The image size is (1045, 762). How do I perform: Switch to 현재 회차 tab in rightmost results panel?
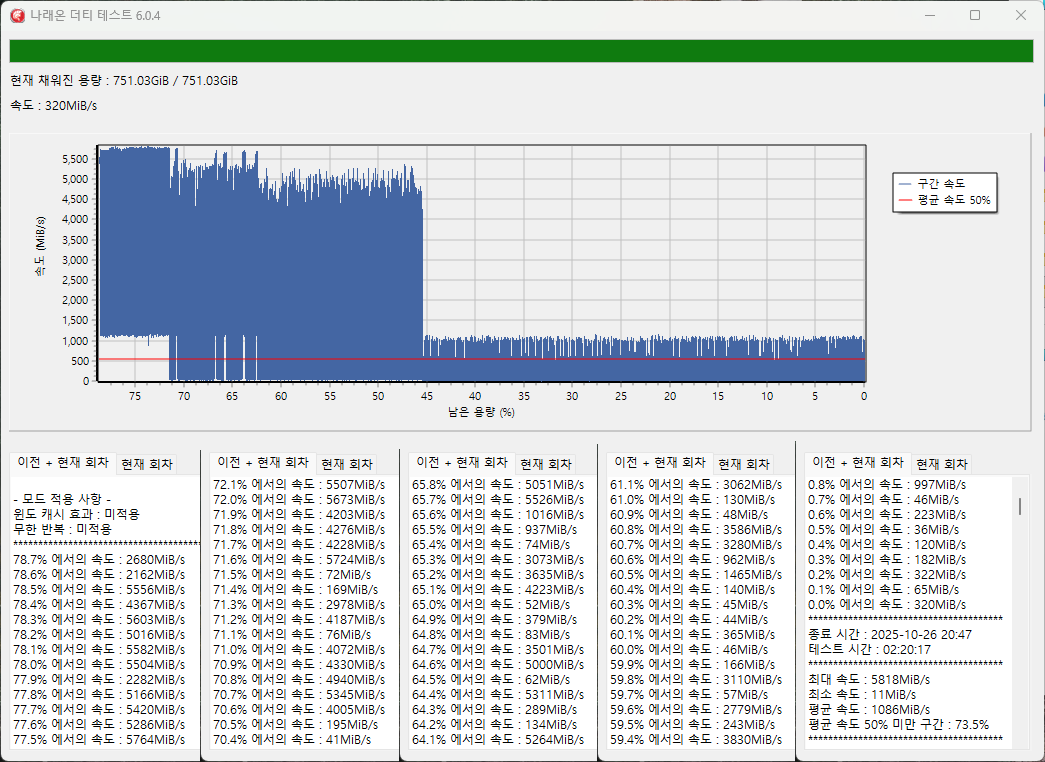pos(941,464)
